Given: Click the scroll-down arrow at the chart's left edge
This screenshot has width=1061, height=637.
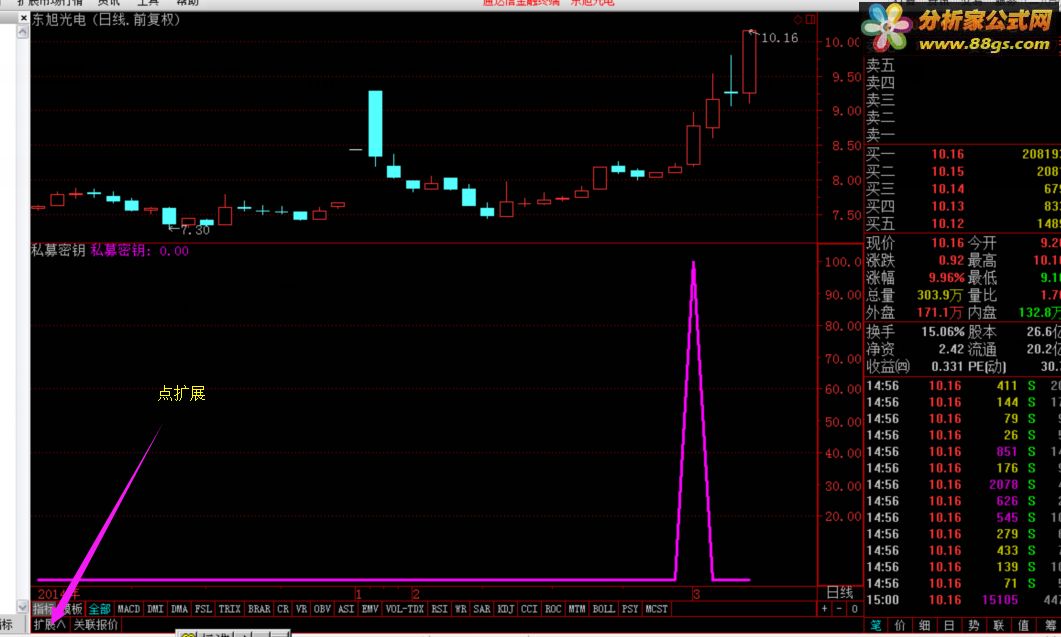Looking at the screenshot, I should 22,607.
